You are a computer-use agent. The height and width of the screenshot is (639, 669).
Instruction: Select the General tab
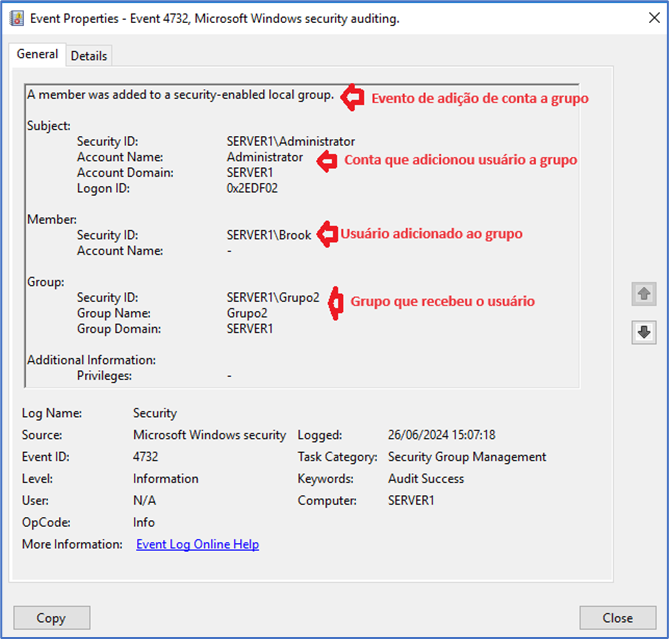38,55
